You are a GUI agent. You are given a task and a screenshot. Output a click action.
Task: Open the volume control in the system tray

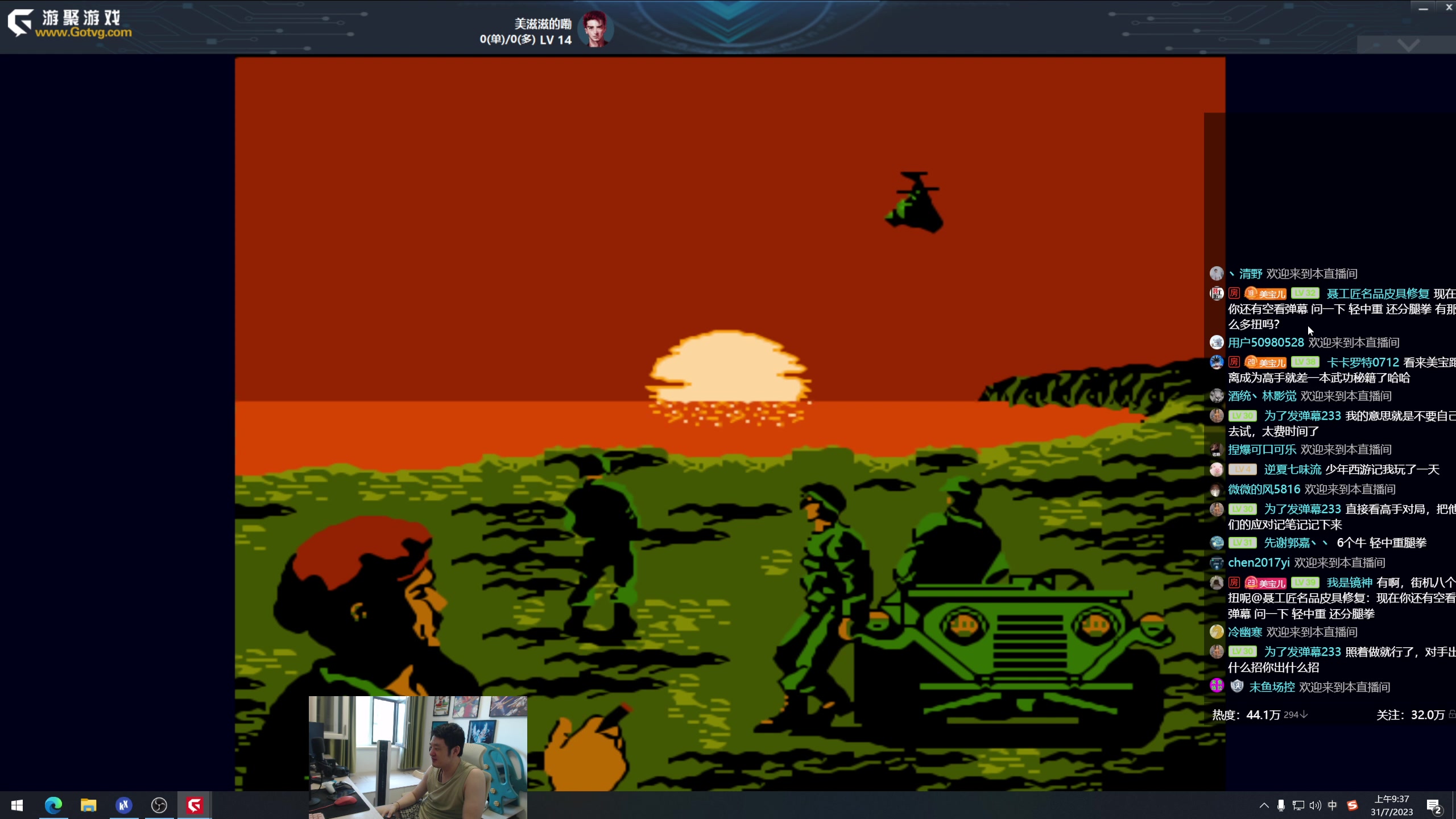[x=1315, y=805]
